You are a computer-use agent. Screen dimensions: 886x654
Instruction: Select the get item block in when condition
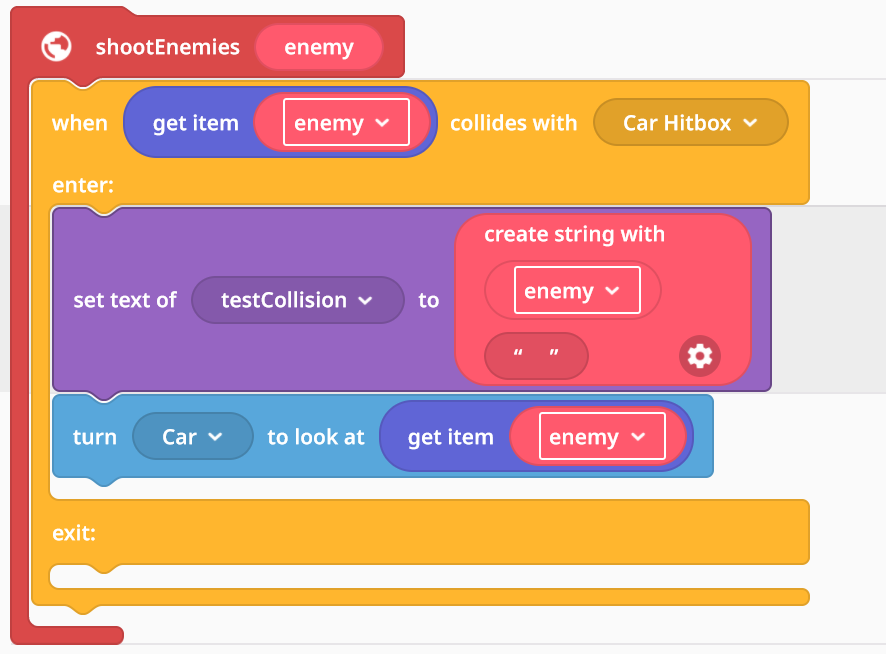pyautogui.click(x=196, y=123)
